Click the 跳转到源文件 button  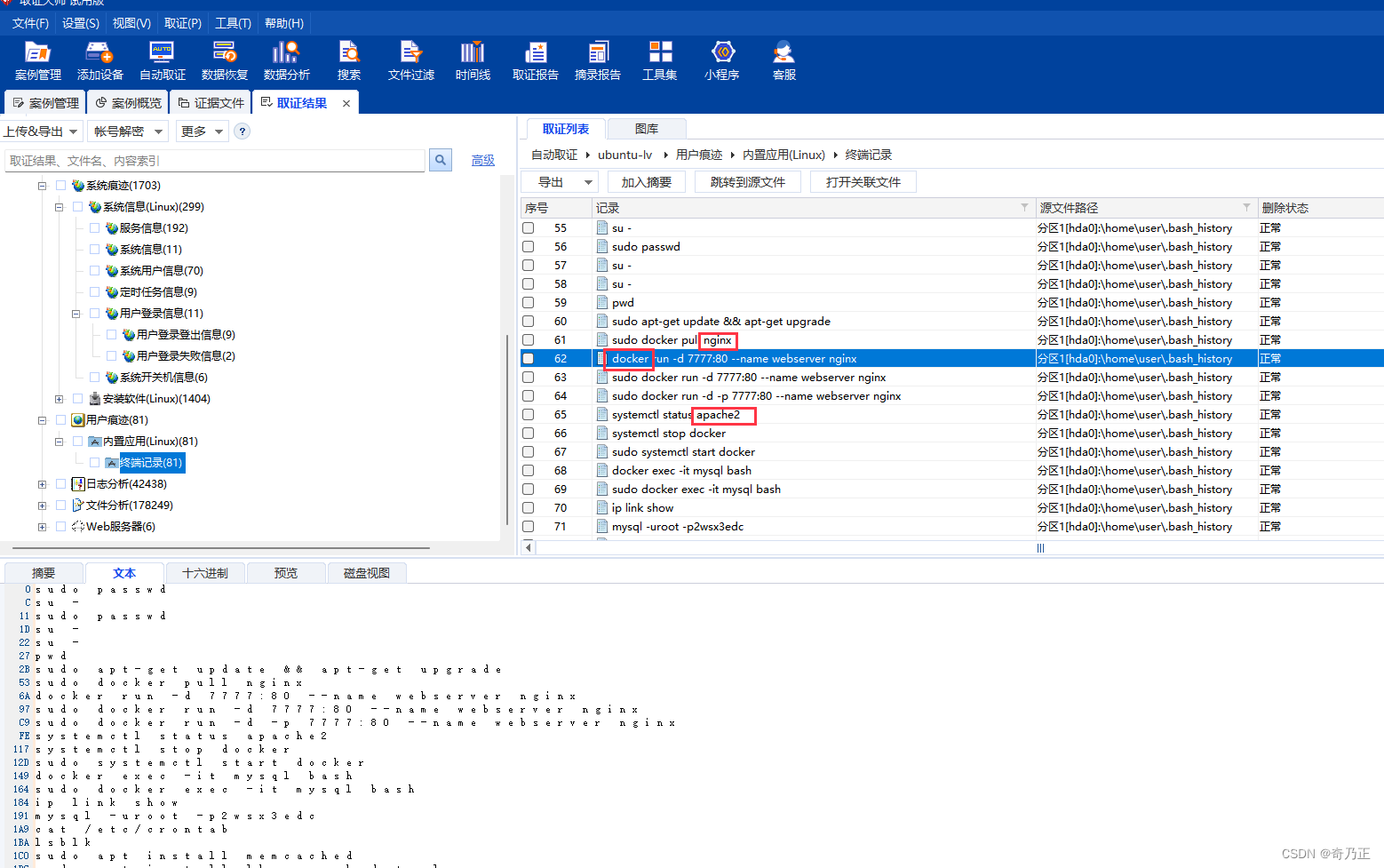(748, 182)
